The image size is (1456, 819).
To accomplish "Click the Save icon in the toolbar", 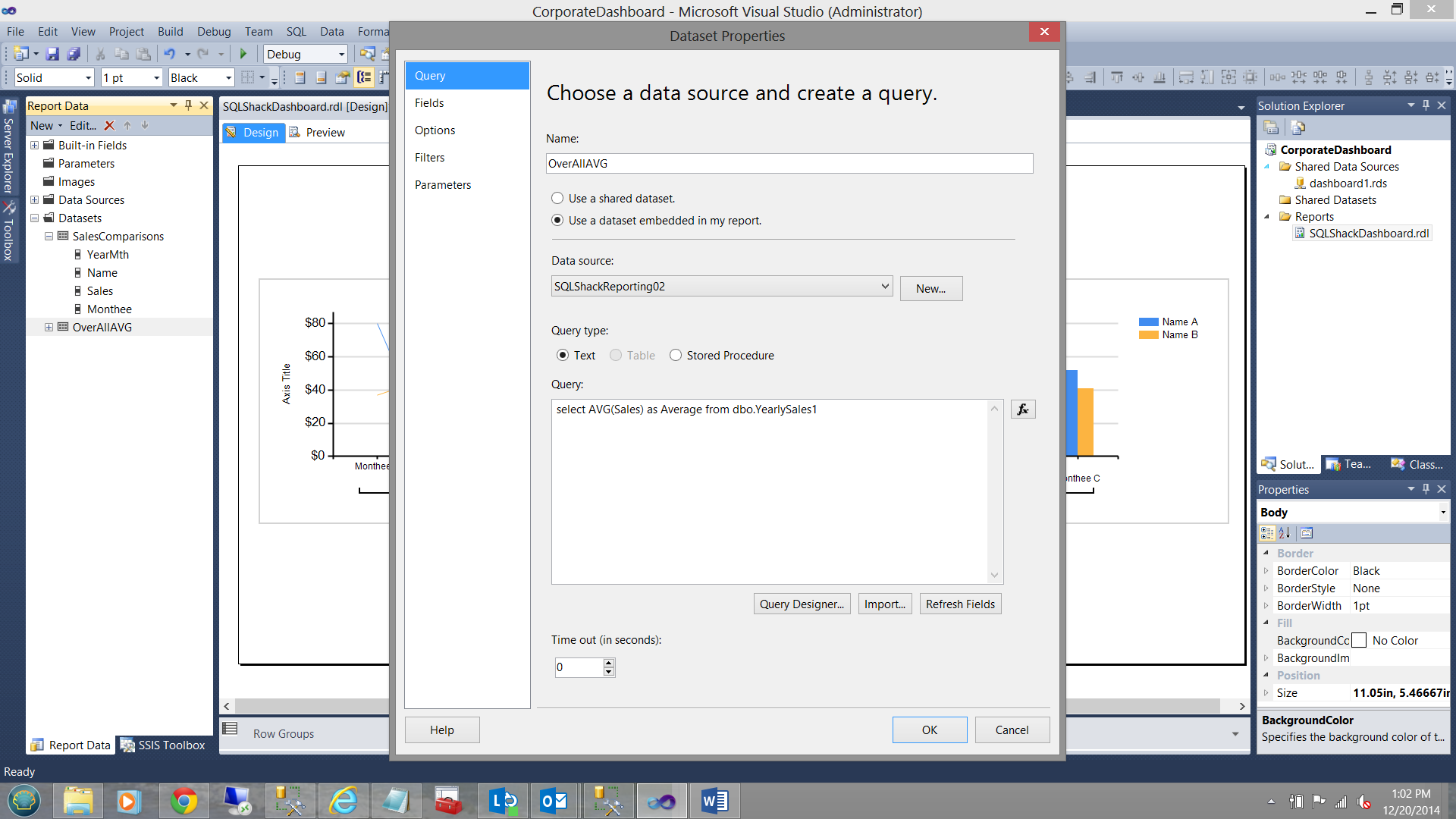I will [x=52, y=54].
